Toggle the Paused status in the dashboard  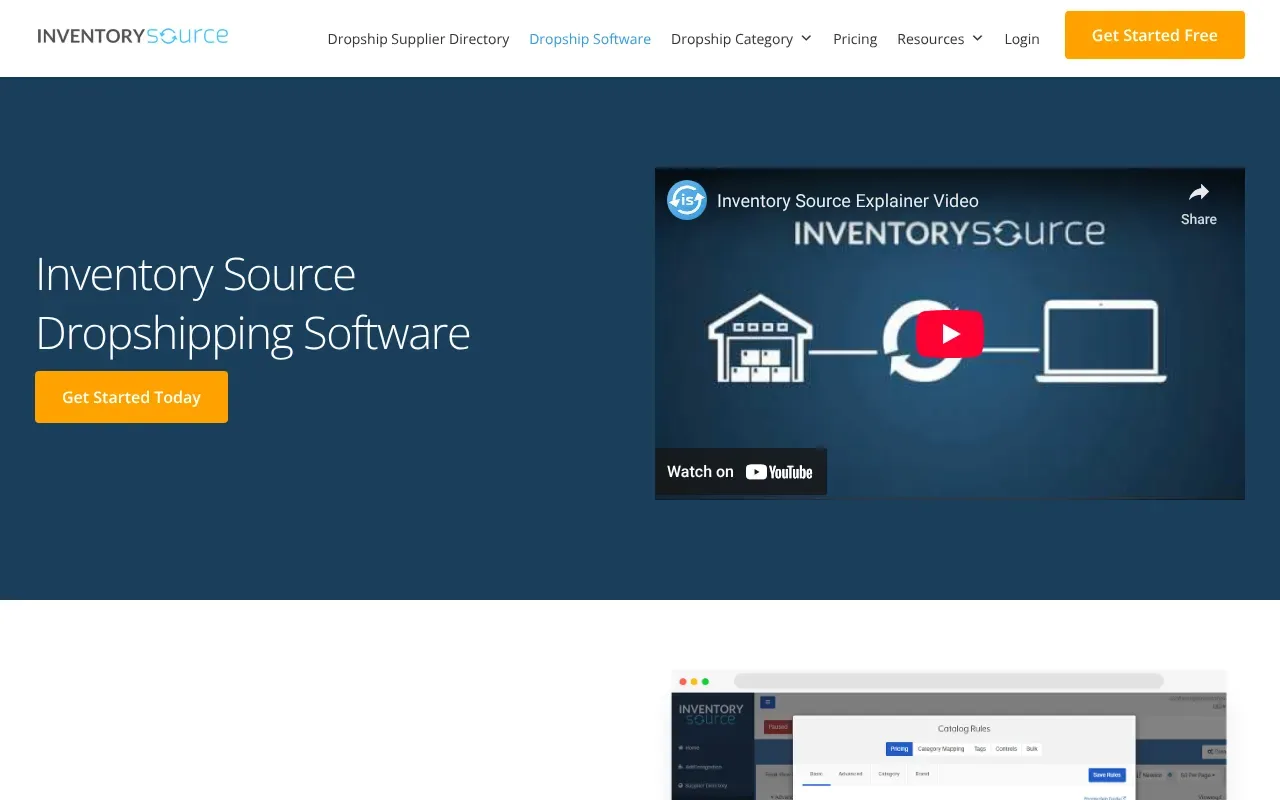coord(778,727)
